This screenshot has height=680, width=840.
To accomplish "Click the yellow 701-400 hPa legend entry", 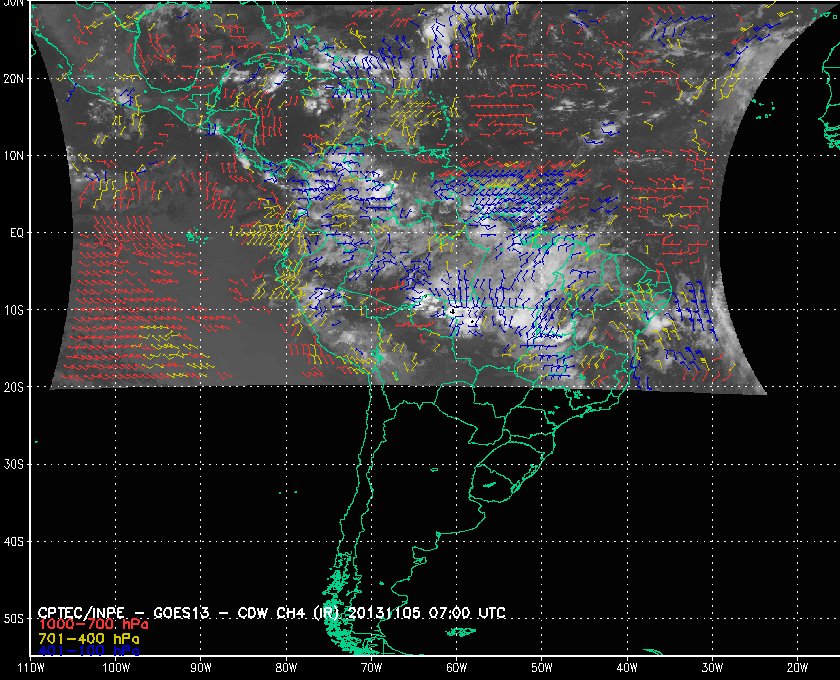I will coord(88,639).
